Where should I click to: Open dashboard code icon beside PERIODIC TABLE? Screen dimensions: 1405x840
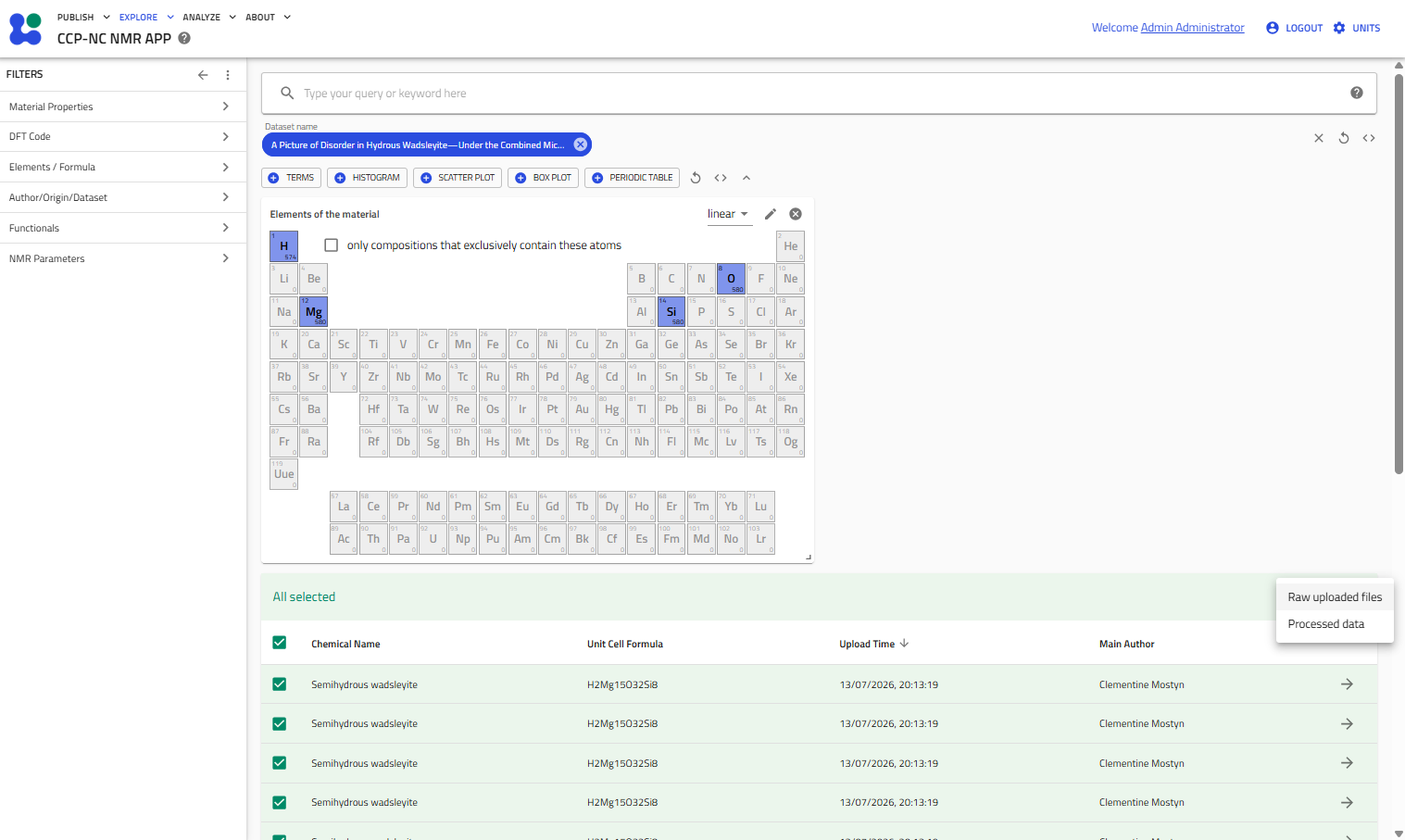click(721, 178)
